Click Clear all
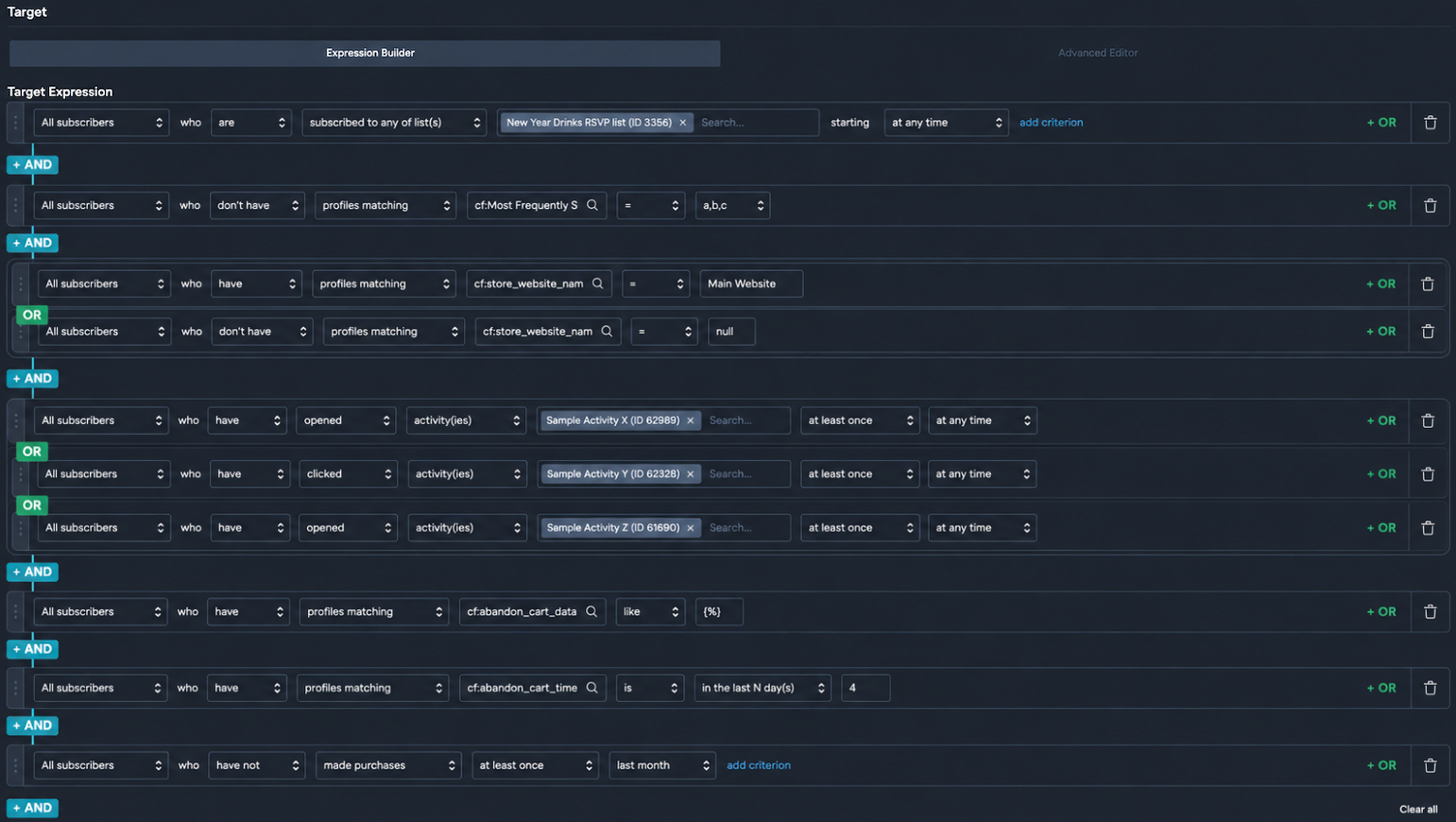This screenshot has height=822, width=1456. 1418,809
